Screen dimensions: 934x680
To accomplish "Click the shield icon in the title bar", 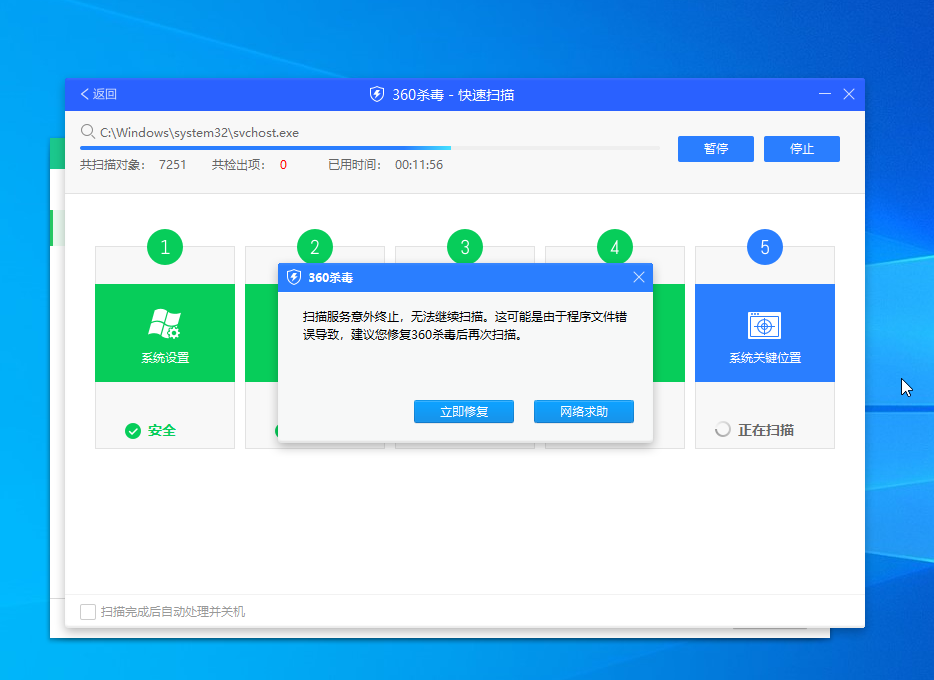I will [x=376, y=94].
